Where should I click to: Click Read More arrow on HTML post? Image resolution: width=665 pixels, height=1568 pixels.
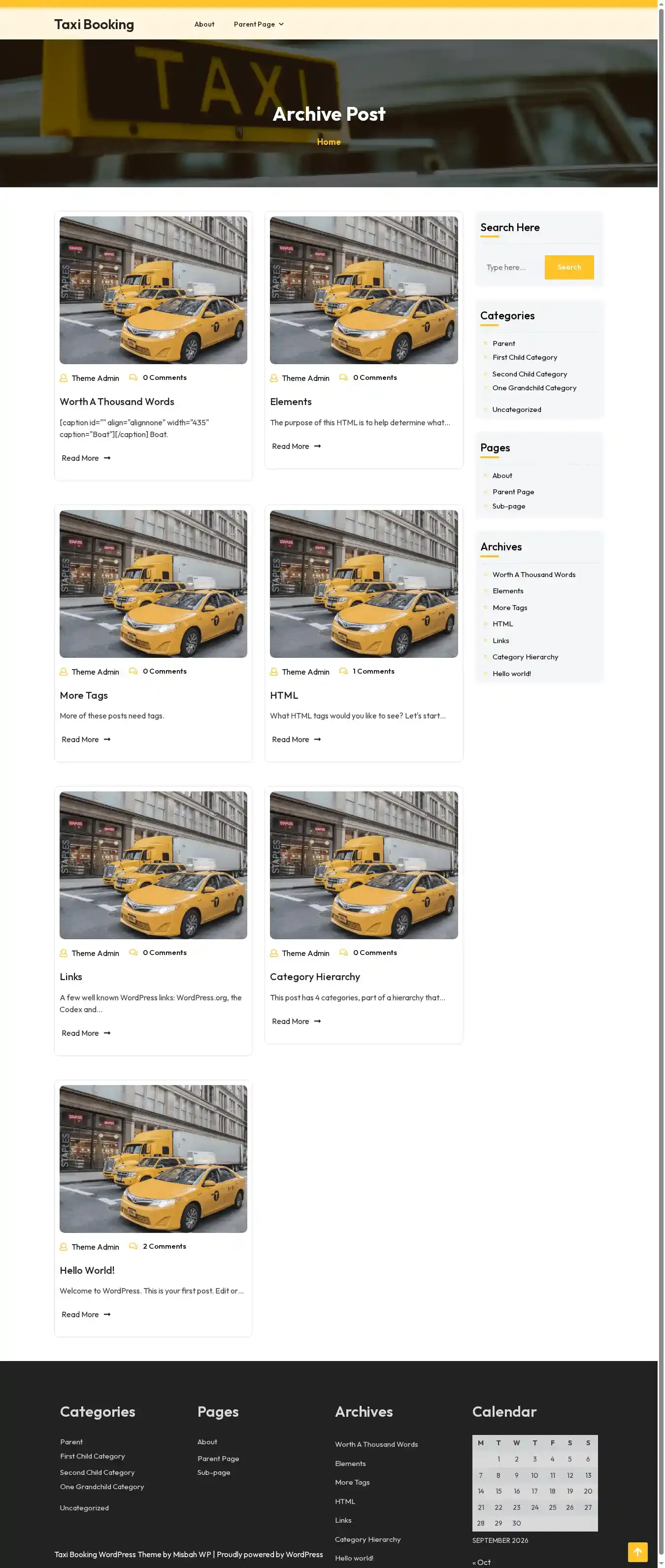click(318, 740)
